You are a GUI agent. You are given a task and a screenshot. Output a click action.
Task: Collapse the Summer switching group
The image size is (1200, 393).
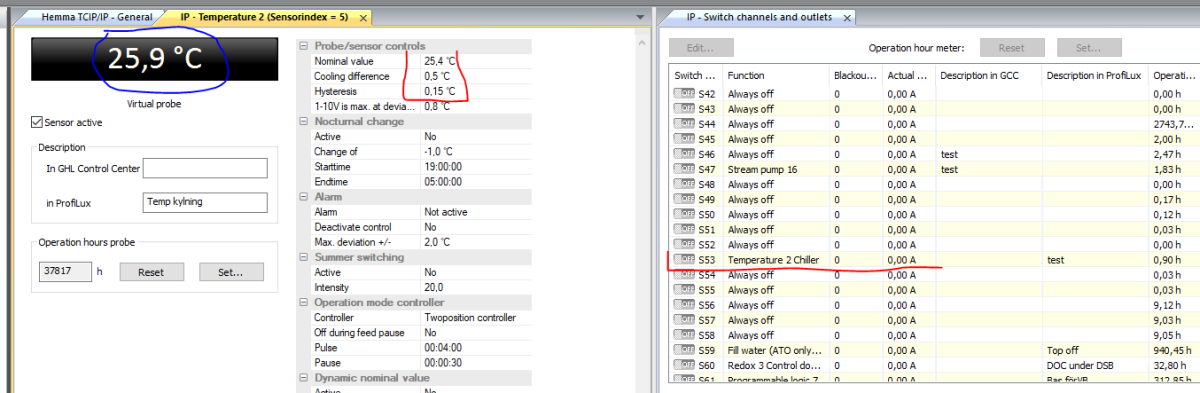(305, 257)
